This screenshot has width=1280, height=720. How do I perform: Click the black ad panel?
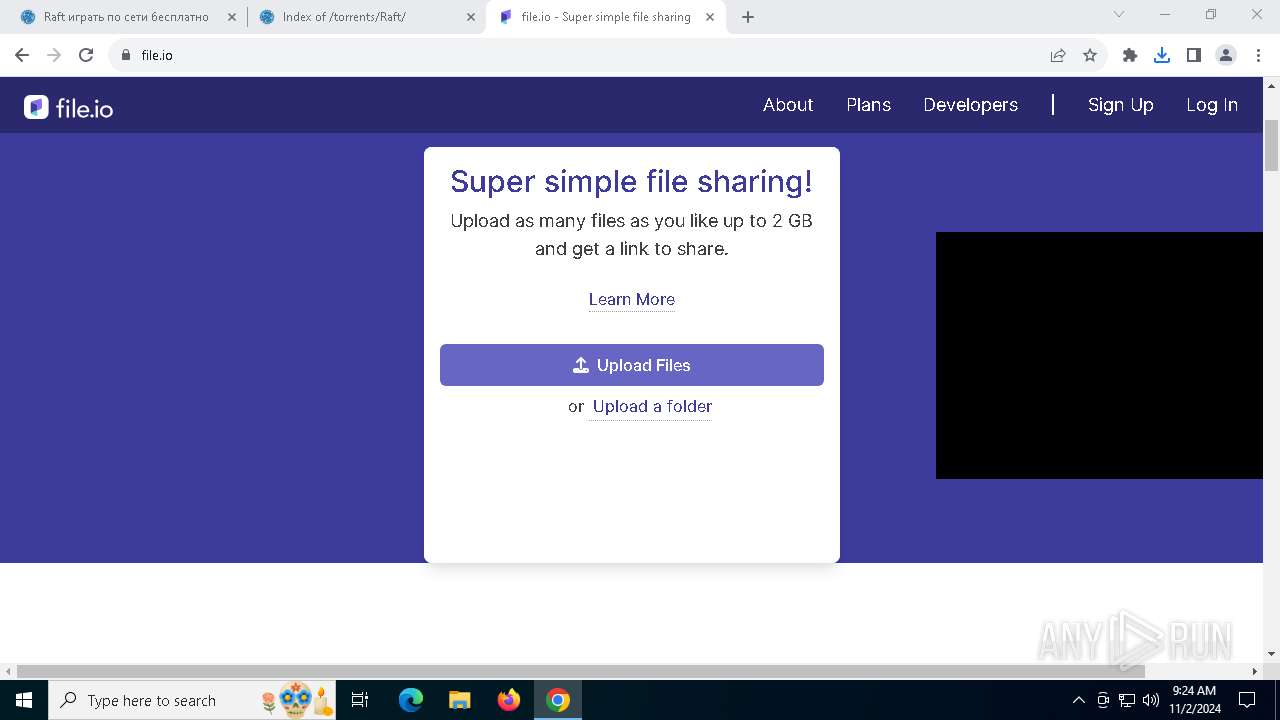pos(1100,355)
